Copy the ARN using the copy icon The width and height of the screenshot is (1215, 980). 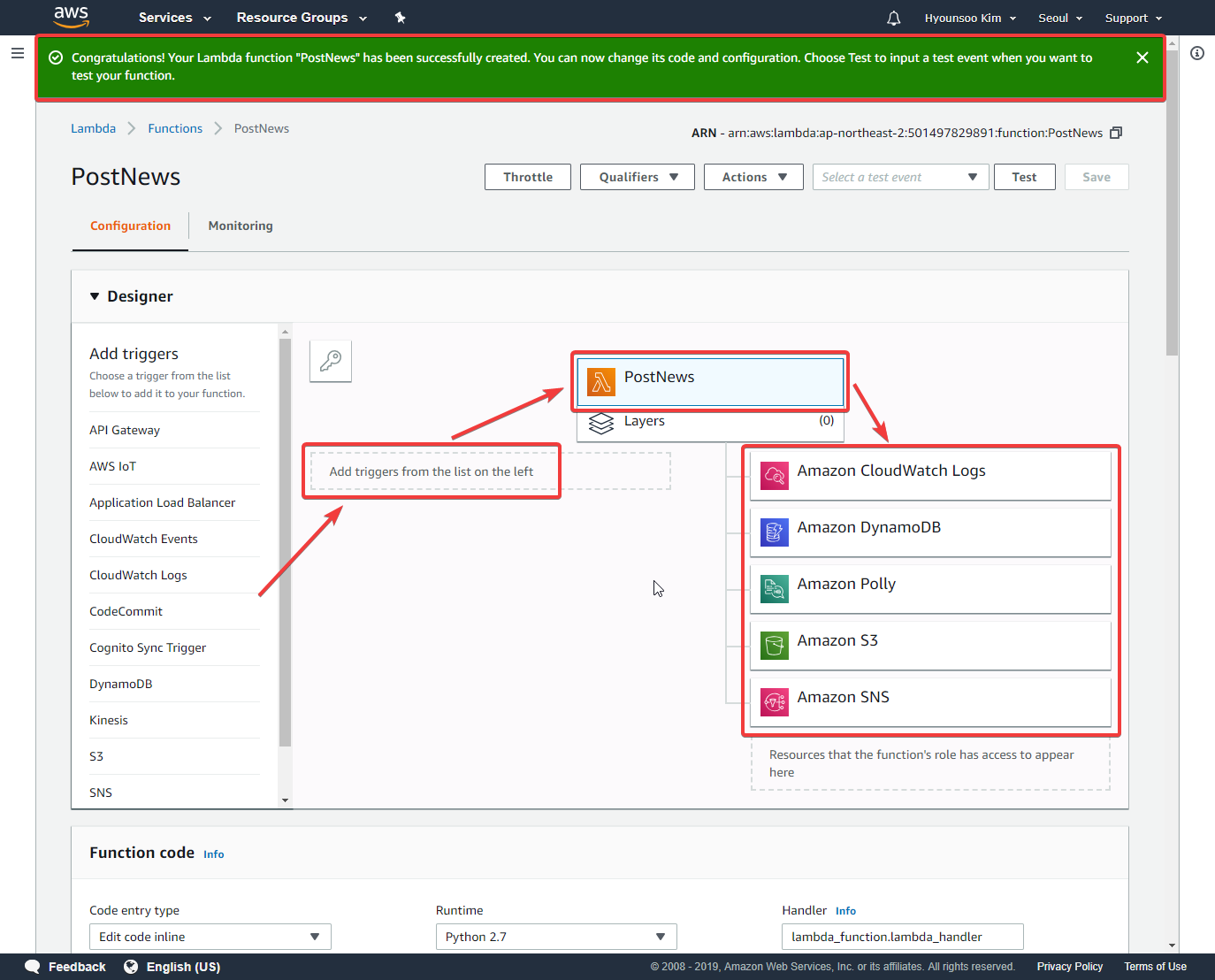[x=1116, y=133]
